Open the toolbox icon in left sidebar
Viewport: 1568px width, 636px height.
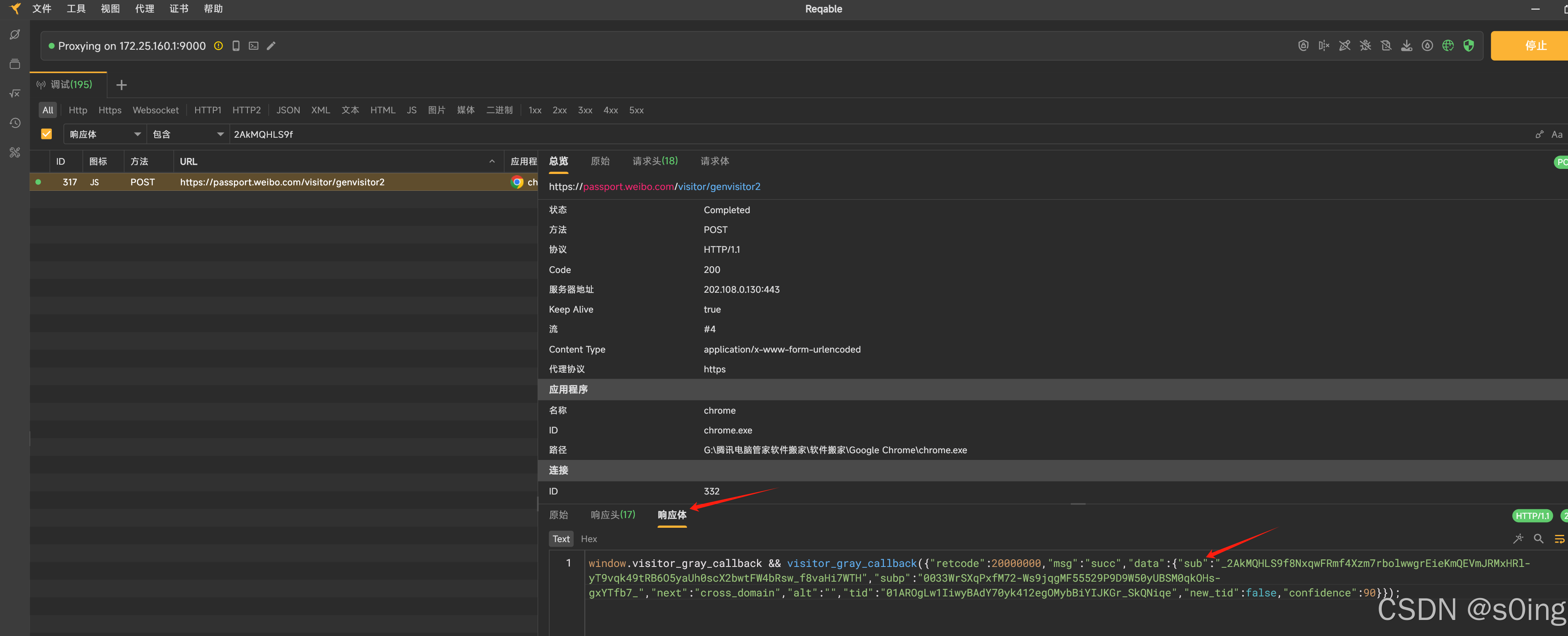[x=15, y=152]
